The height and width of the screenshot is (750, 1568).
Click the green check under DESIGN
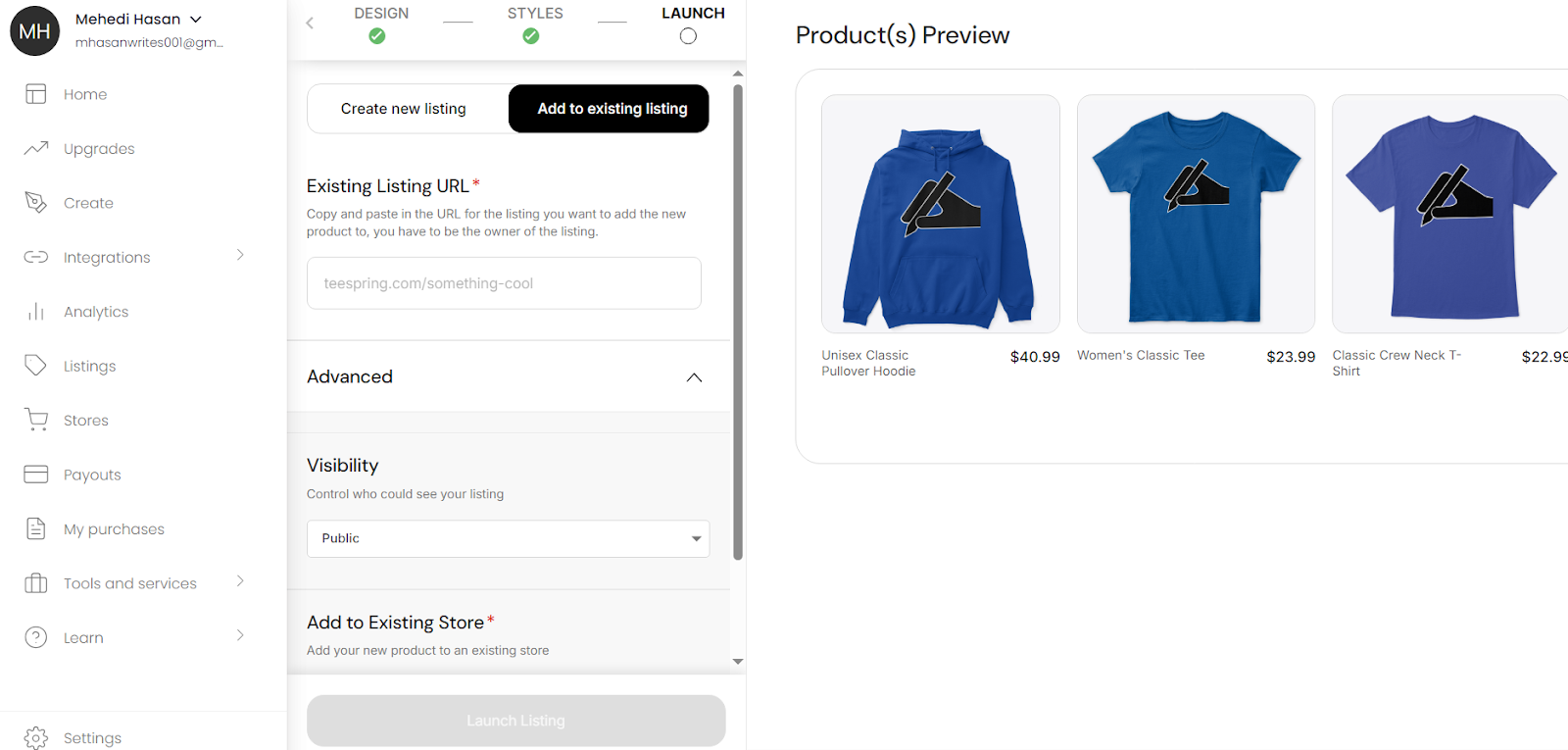pos(377,36)
